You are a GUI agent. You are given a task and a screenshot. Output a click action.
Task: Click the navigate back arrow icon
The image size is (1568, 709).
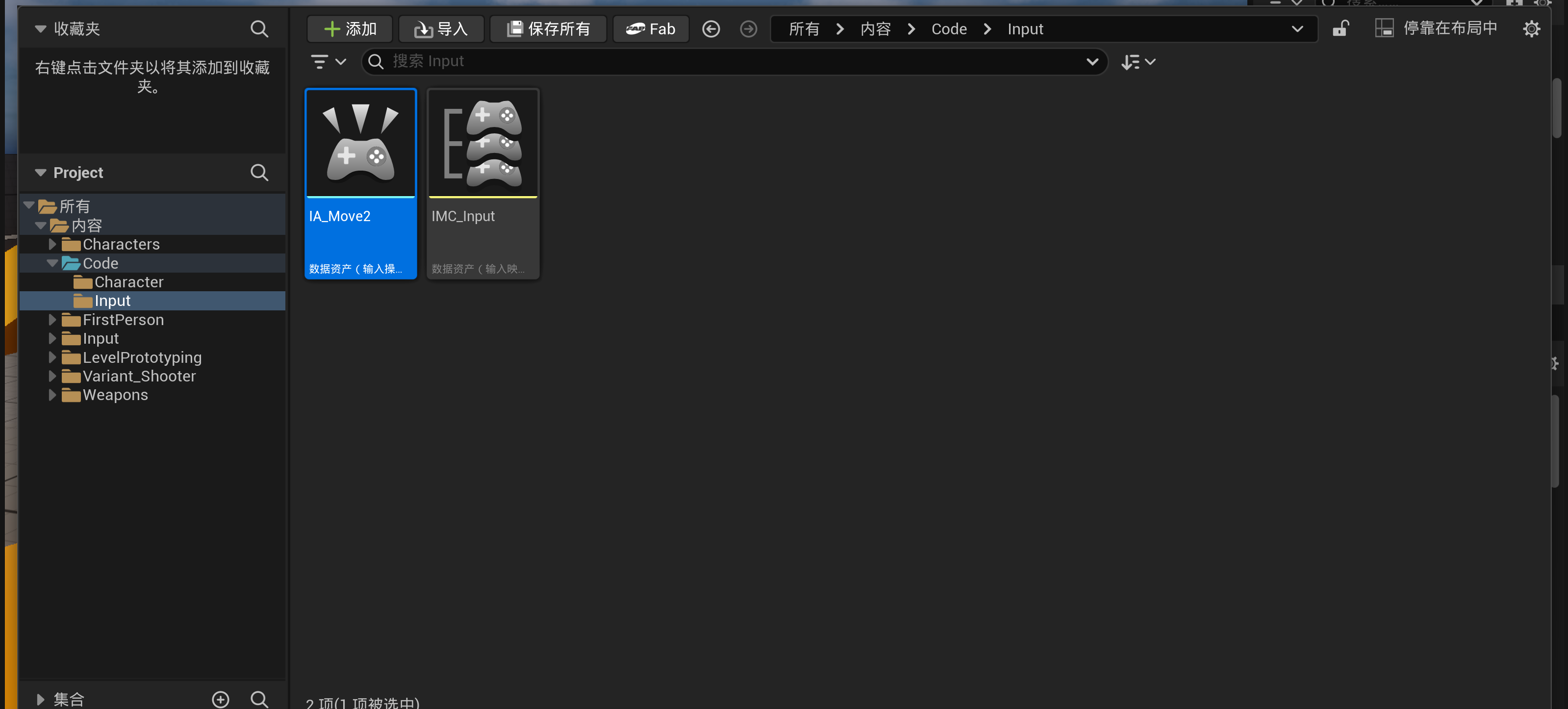point(710,28)
